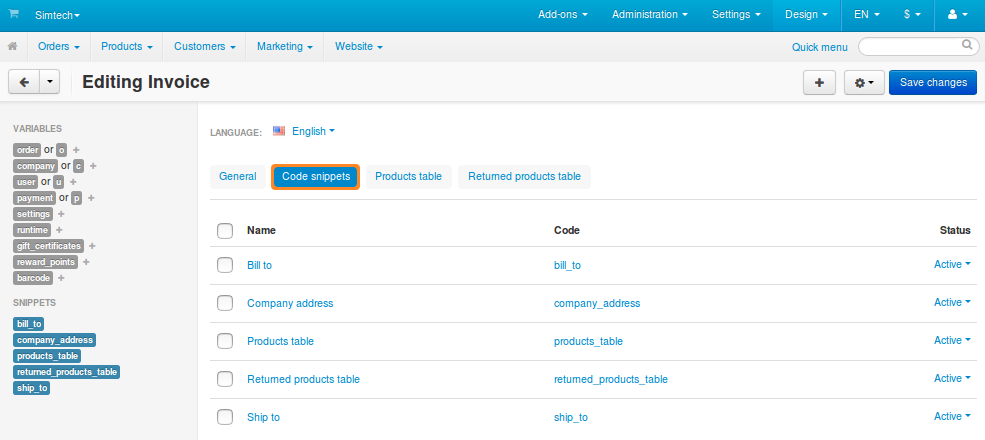The image size is (985, 440).
Task: Check the Bill to row checkbox
Action: click(x=225, y=265)
